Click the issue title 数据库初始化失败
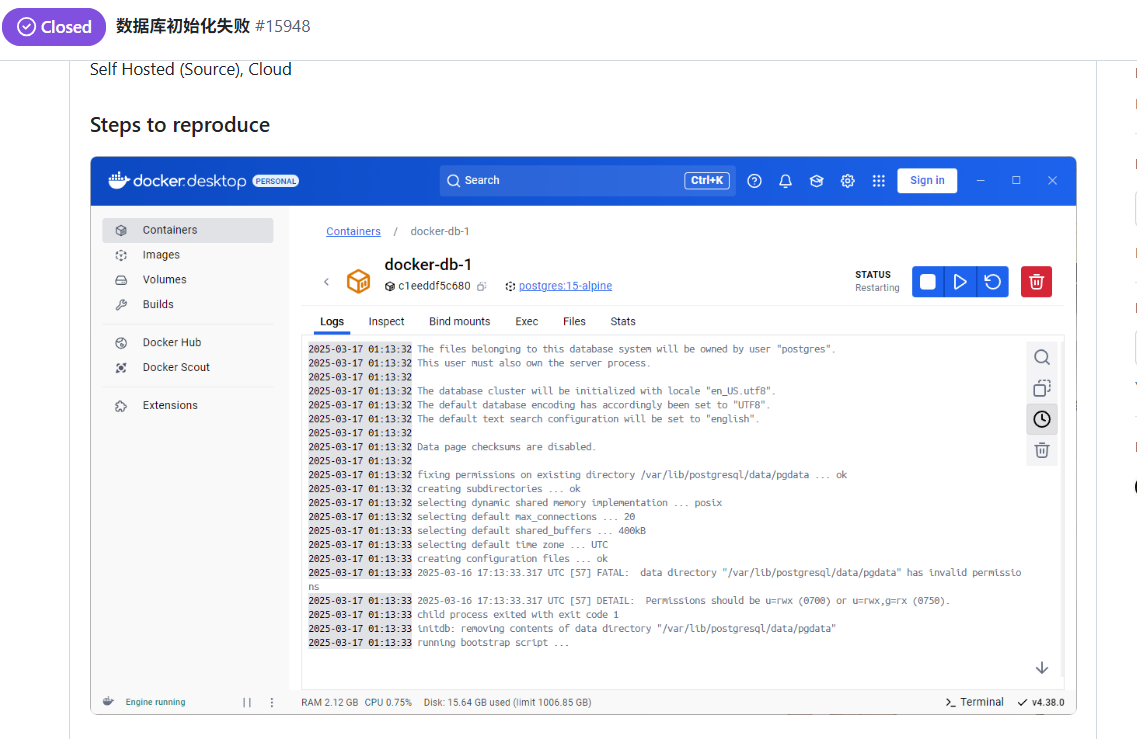Image resolution: width=1137 pixels, height=739 pixels. pos(183,26)
